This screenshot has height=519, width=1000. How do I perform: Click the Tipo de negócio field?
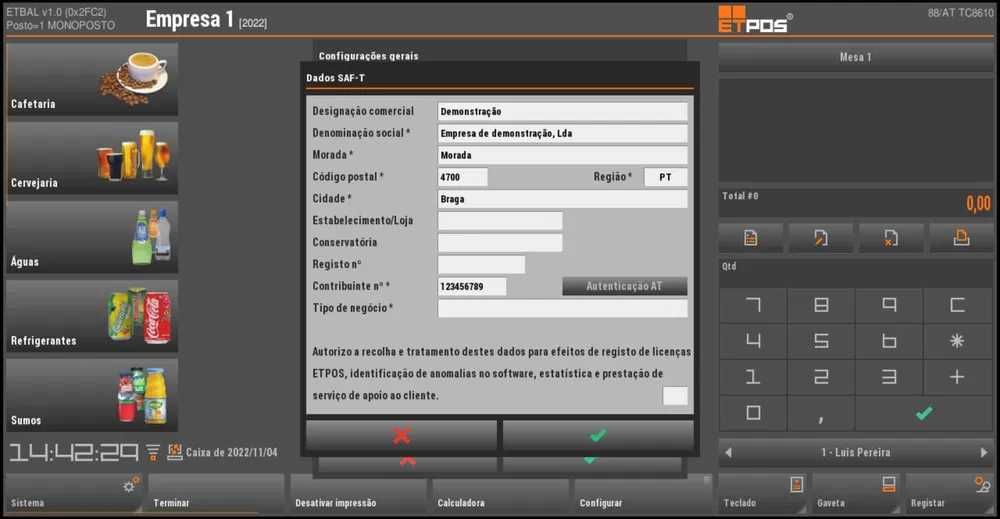point(562,309)
